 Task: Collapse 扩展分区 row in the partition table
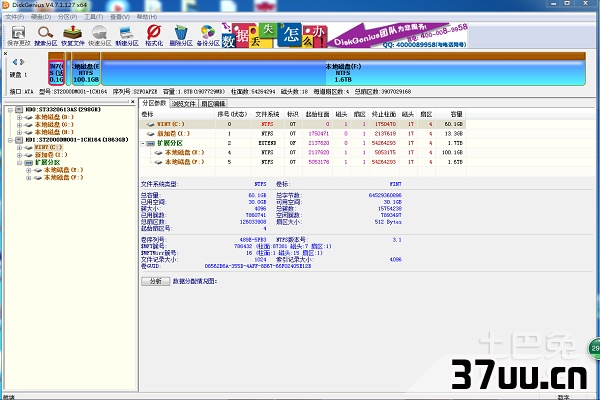143,144
